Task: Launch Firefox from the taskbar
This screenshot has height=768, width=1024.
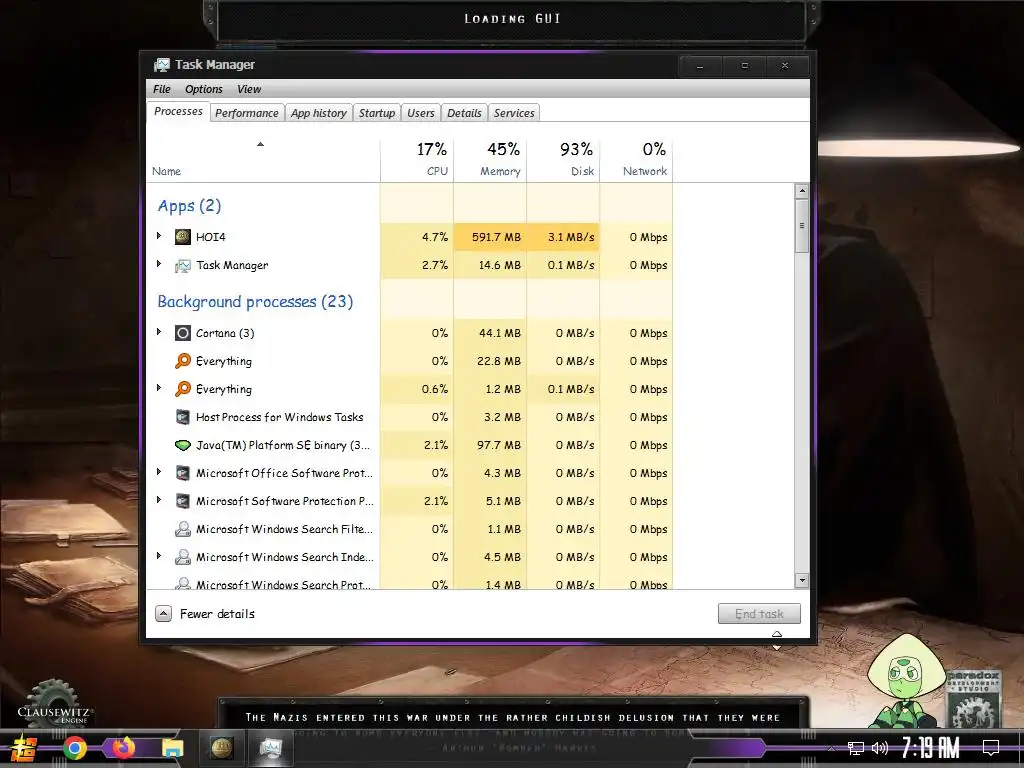Action: coord(123,748)
